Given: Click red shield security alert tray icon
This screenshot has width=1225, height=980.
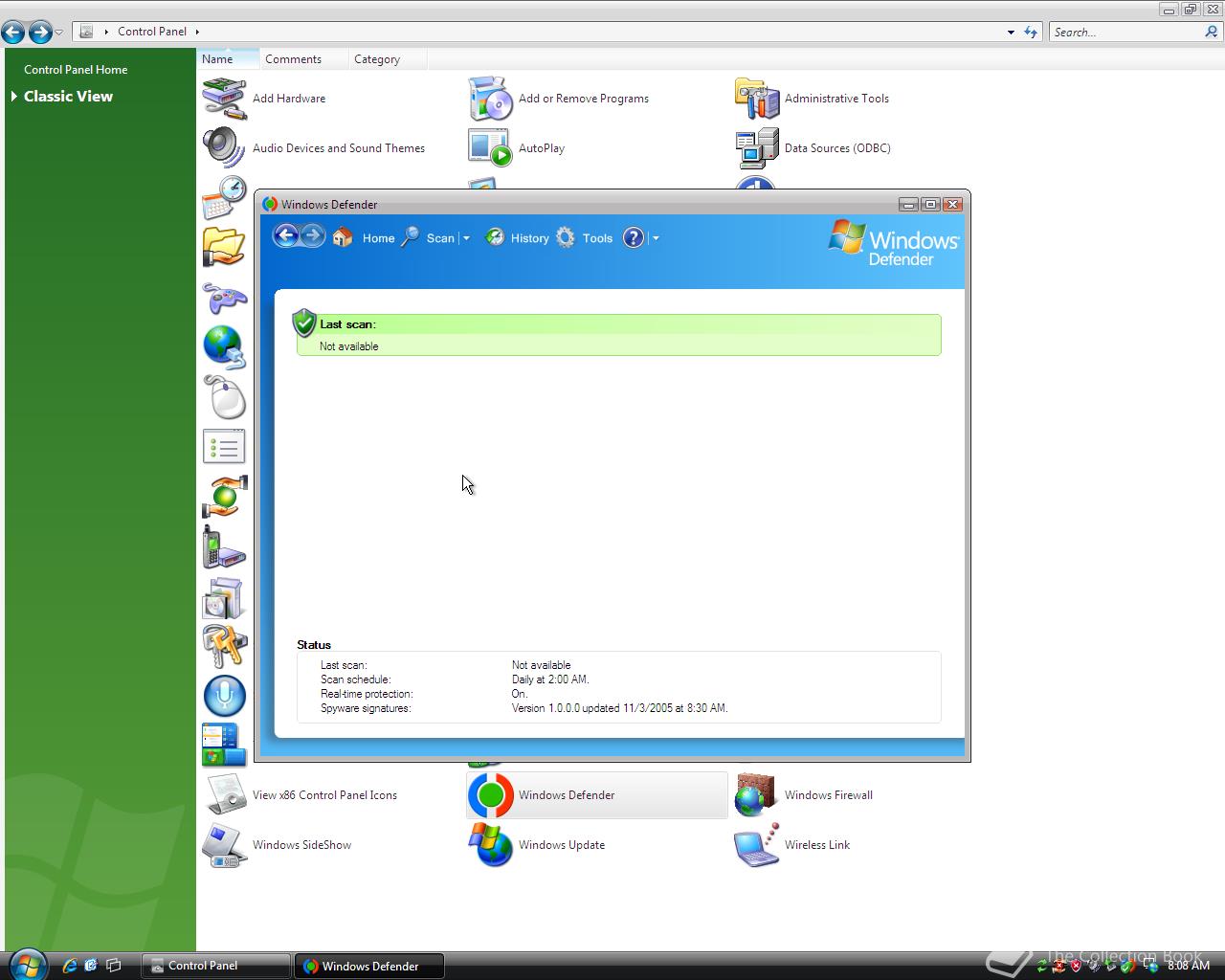Looking at the screenshot, I should (1077, 966).
